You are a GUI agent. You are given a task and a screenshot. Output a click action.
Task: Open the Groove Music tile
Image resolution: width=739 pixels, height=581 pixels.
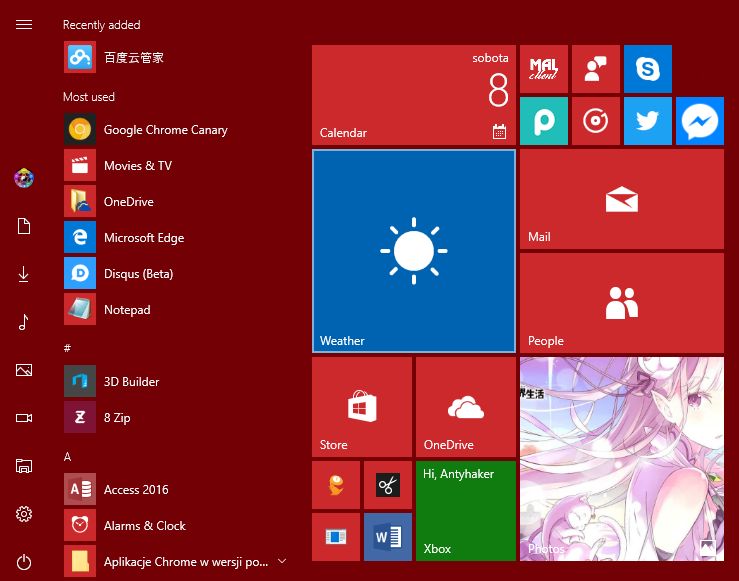point(596,121)
